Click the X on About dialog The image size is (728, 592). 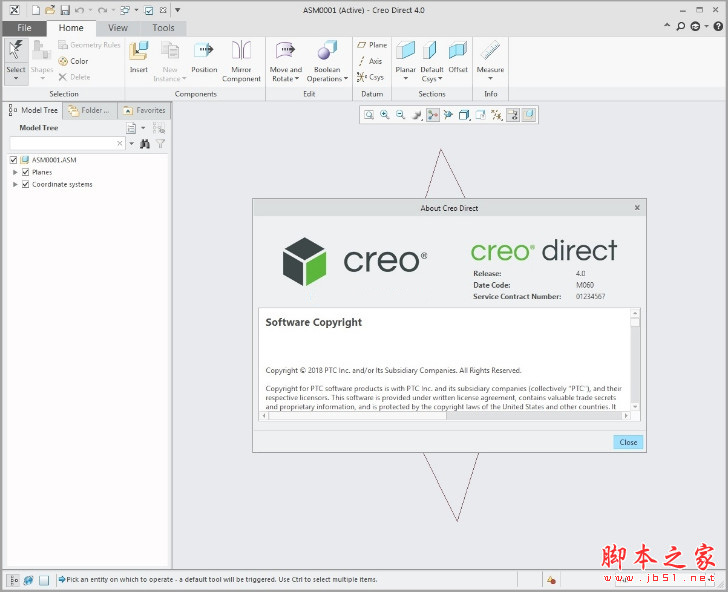coord(637,208)
